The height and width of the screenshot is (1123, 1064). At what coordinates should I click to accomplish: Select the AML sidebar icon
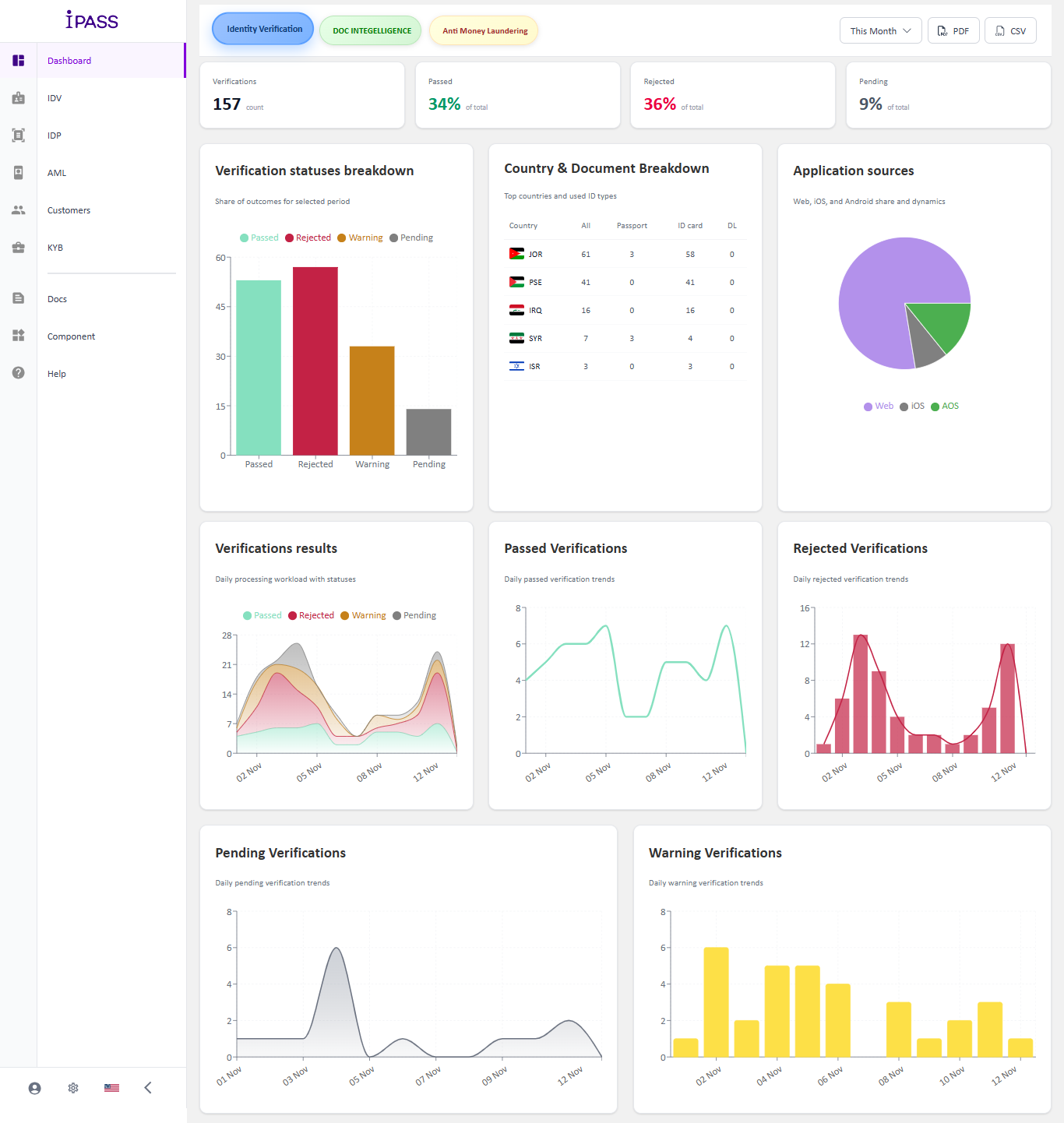point(18,173)
